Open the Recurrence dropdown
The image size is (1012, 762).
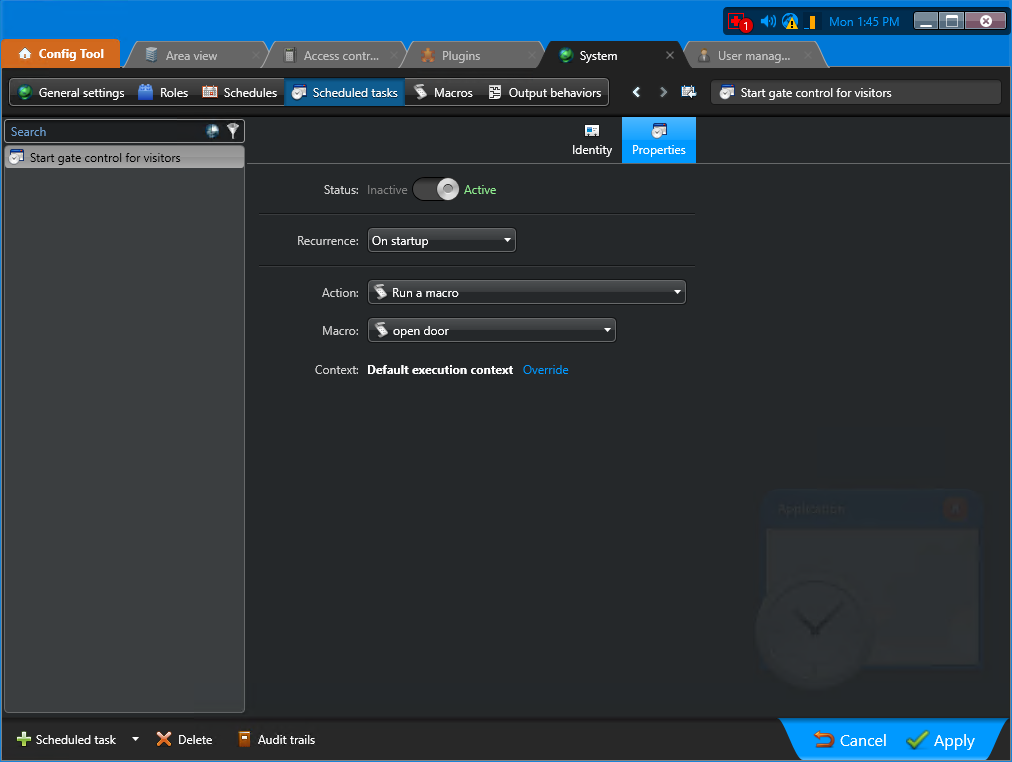[441, 240]
